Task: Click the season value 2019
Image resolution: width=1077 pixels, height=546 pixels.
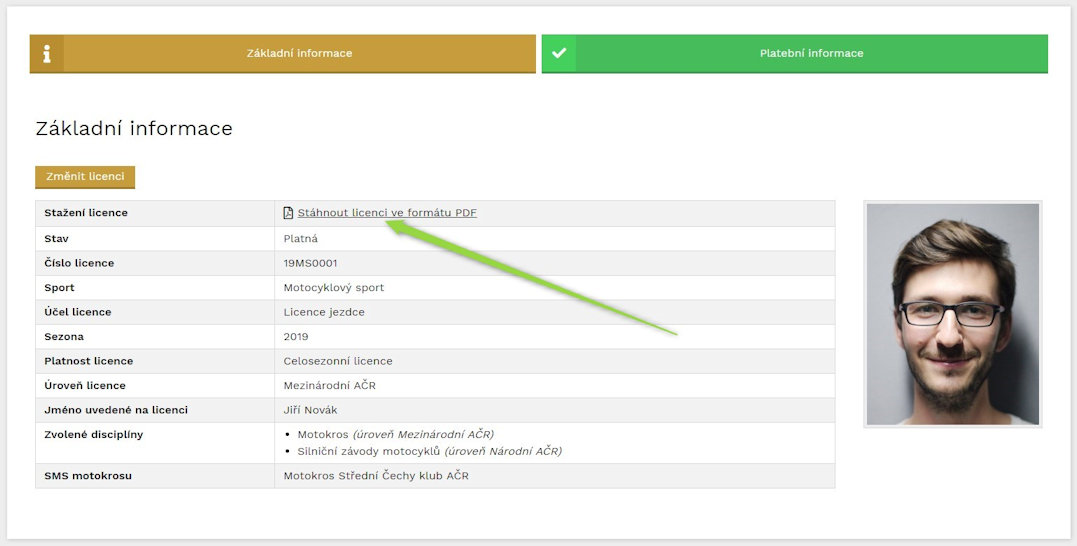Action: tap(296, 337)
